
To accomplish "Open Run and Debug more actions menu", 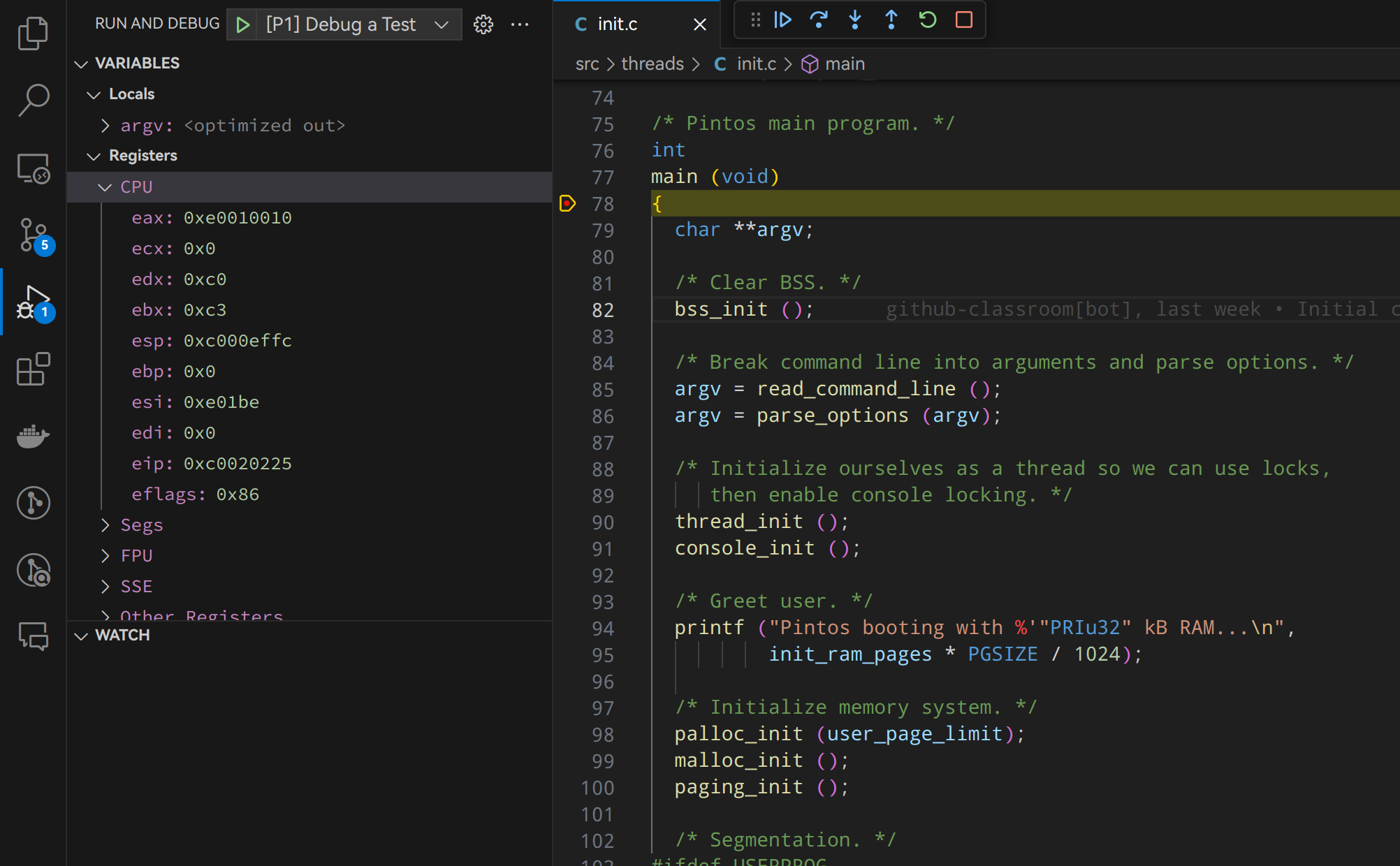I will pyautogui.click(x=520, y=24).
